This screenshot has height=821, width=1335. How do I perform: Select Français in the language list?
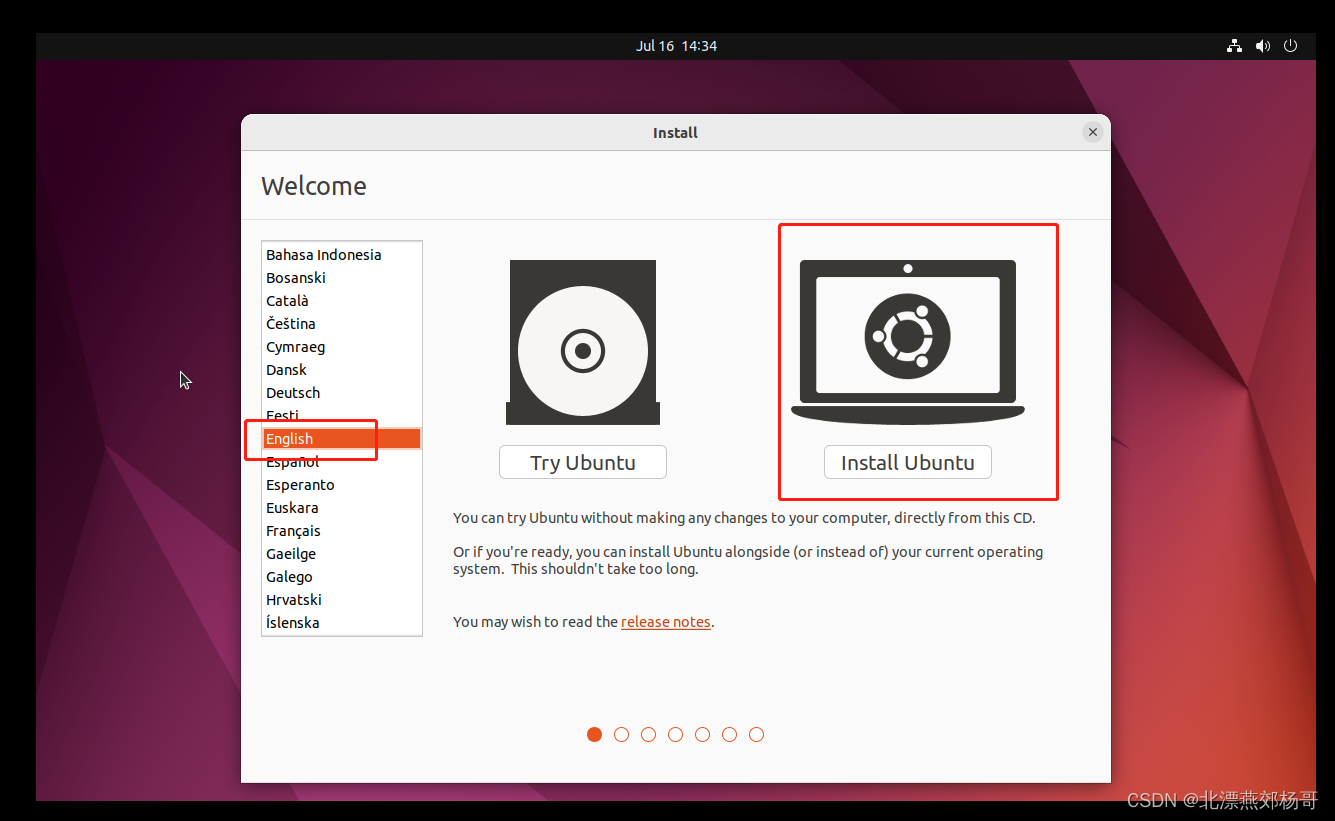(342, 531)
